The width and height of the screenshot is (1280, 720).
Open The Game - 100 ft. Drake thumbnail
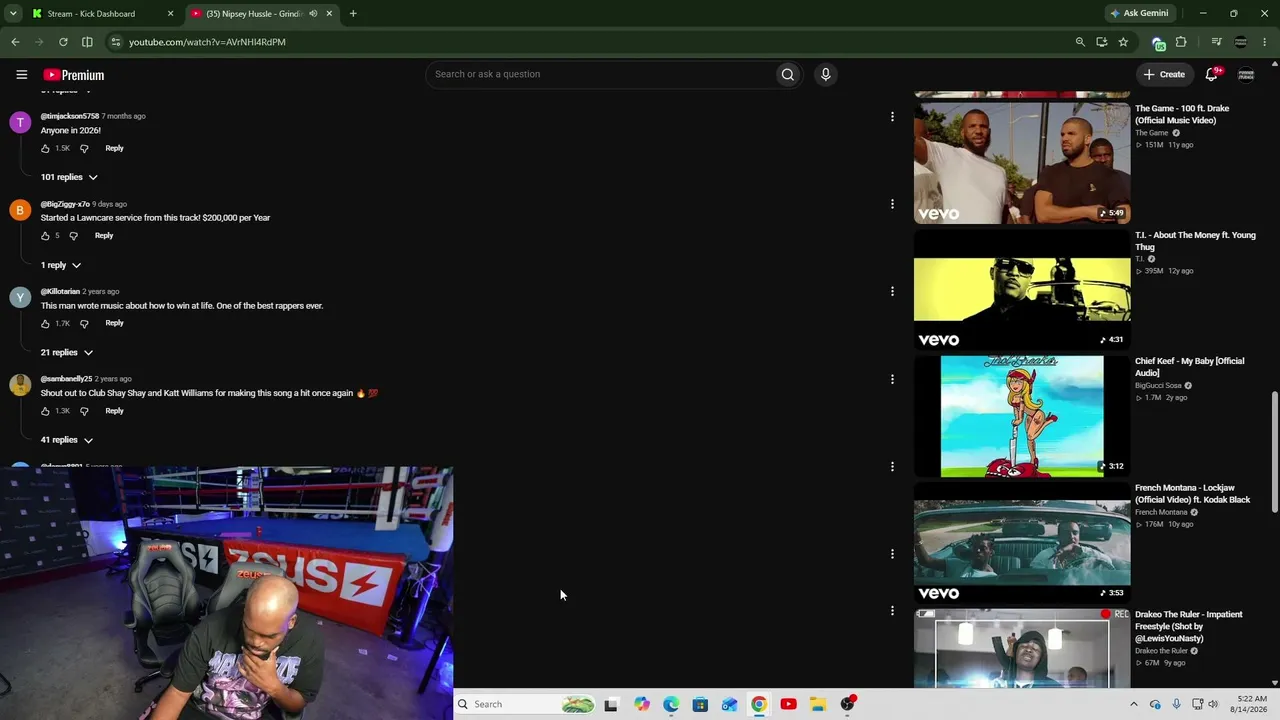1022,163
